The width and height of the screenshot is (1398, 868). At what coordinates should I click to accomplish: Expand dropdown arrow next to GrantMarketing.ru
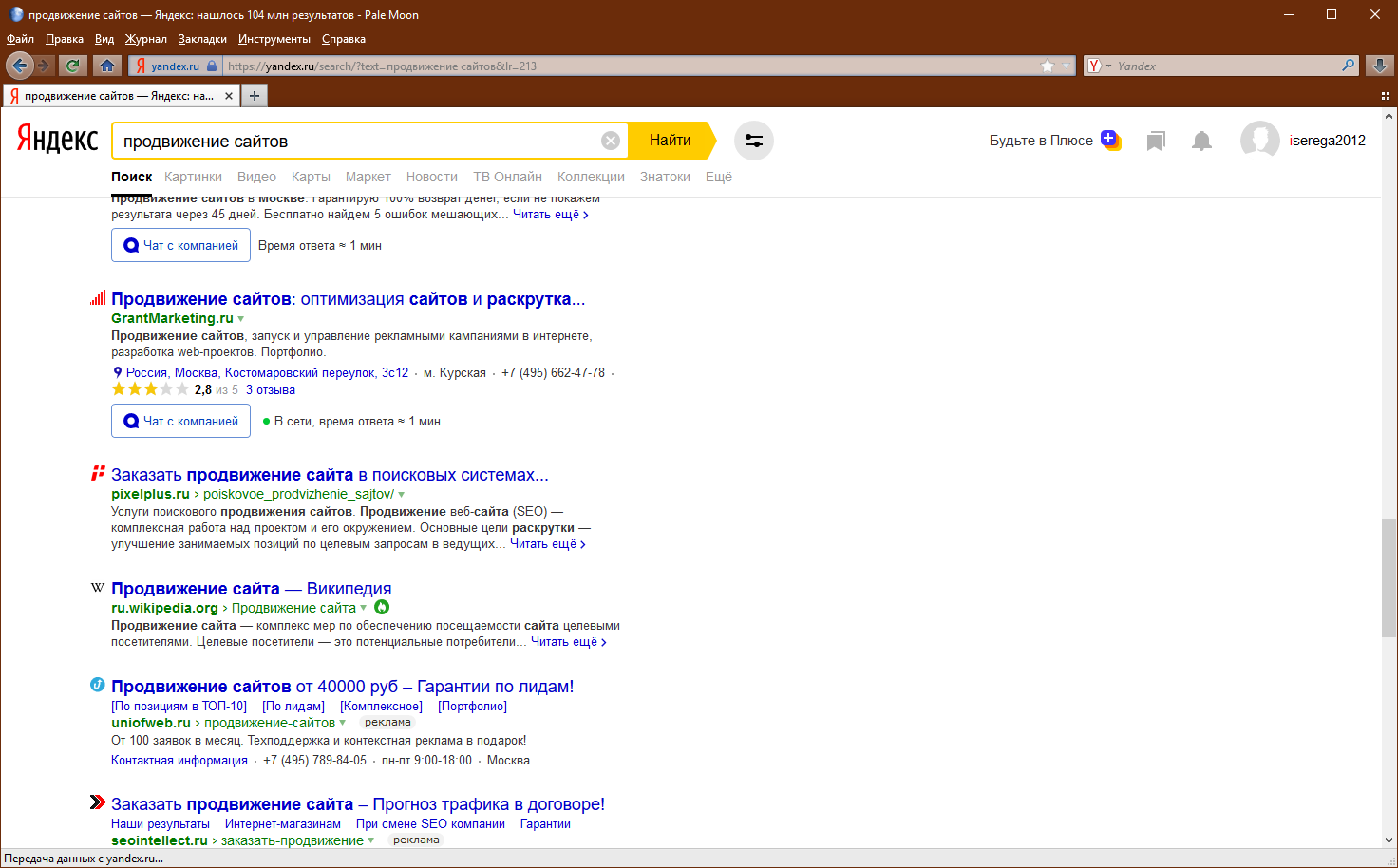pyautogui.click(x=241, y=319)
